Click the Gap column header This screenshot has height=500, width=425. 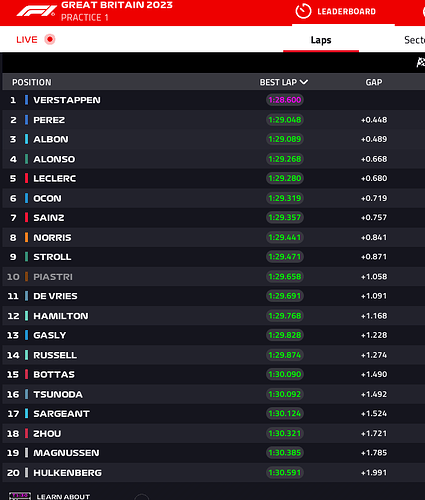(374, 82)
